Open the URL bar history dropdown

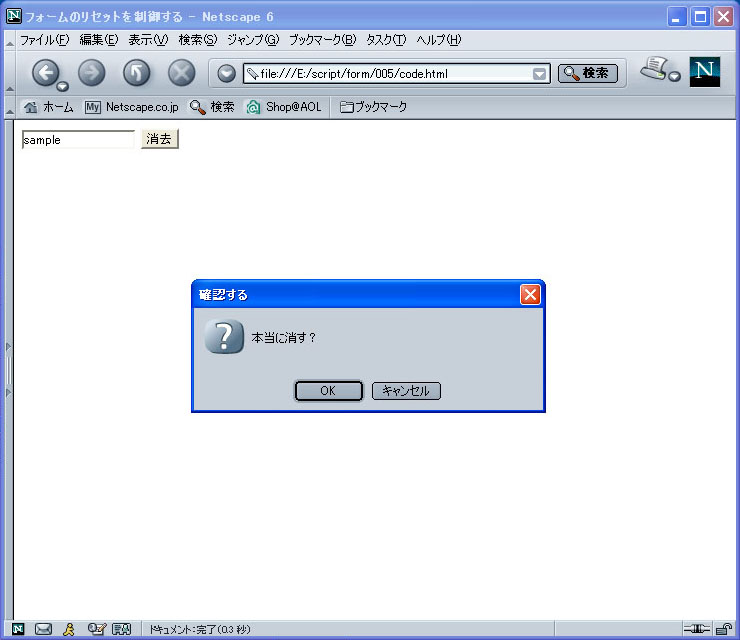[x=539, y=74]
